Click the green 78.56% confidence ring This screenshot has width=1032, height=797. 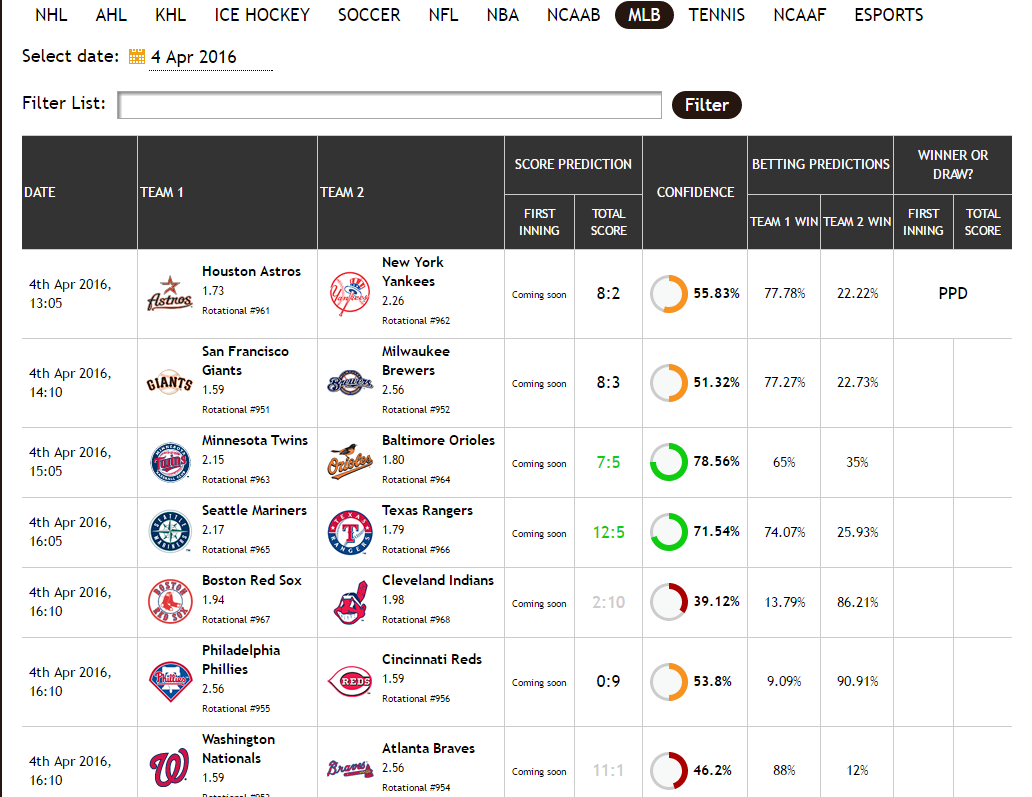(x=669, y=462)
